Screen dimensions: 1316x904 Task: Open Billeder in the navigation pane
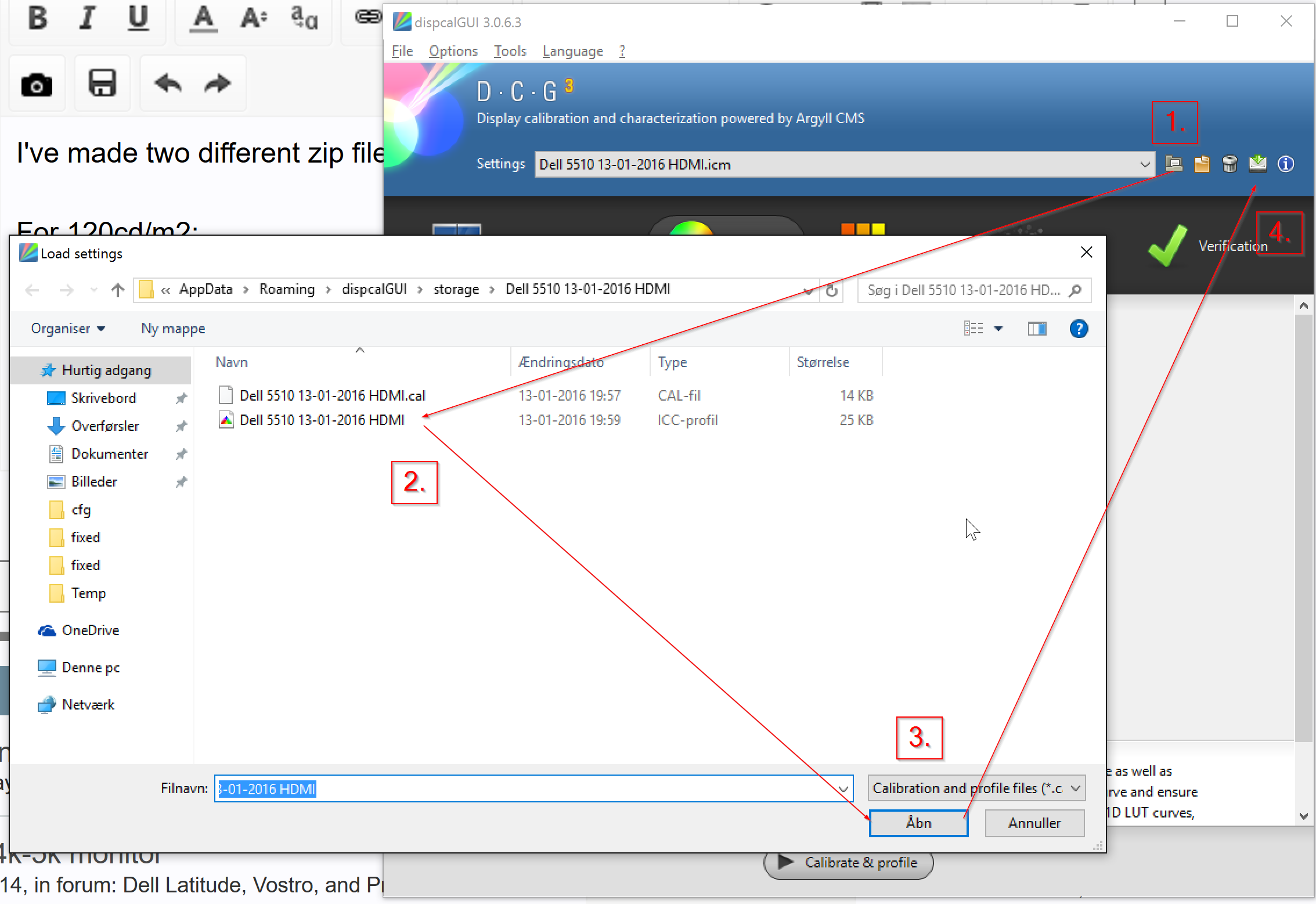coord(94,482)
